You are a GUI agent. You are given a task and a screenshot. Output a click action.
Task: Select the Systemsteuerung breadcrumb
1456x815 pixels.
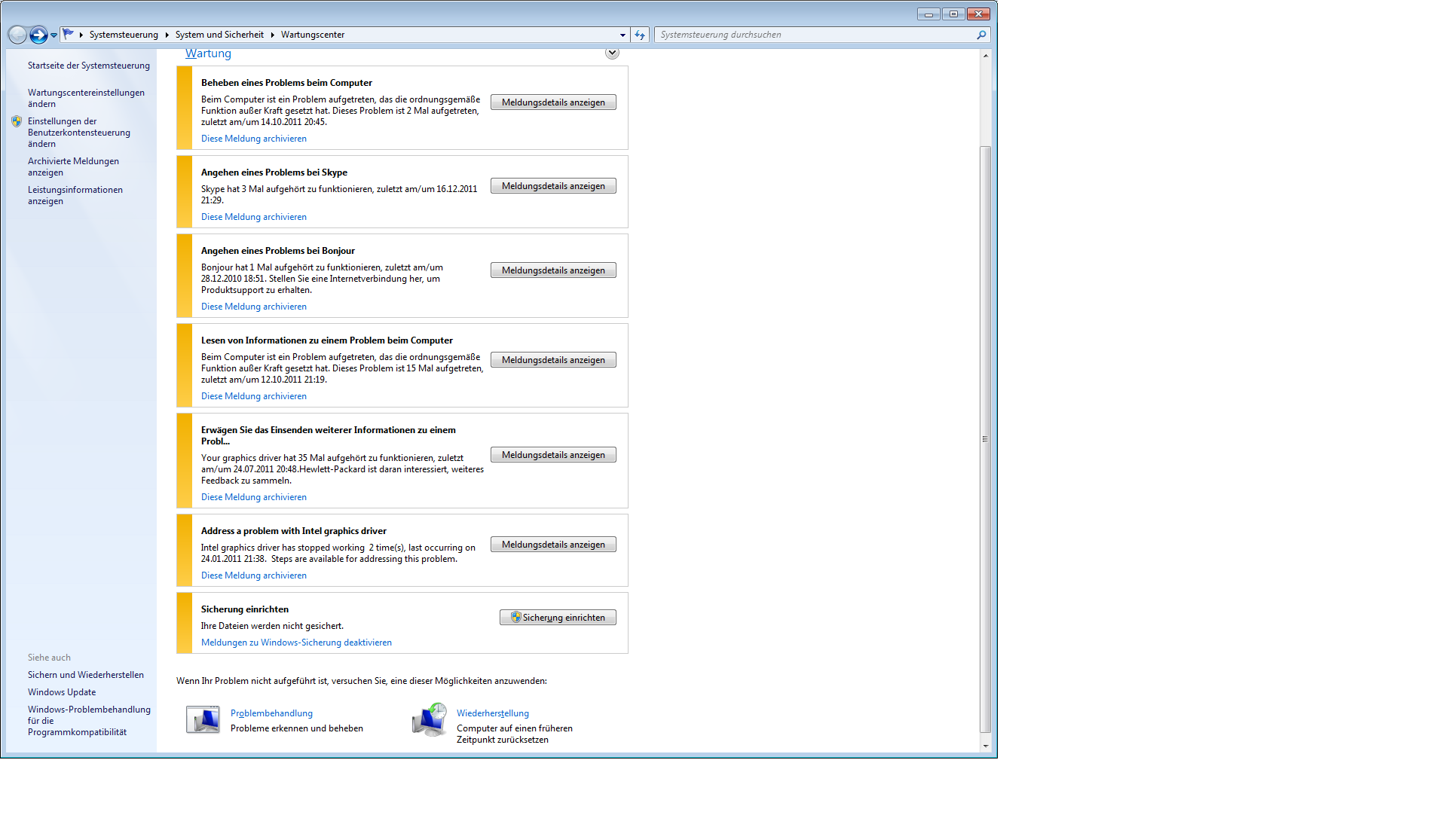coord(124,35)
